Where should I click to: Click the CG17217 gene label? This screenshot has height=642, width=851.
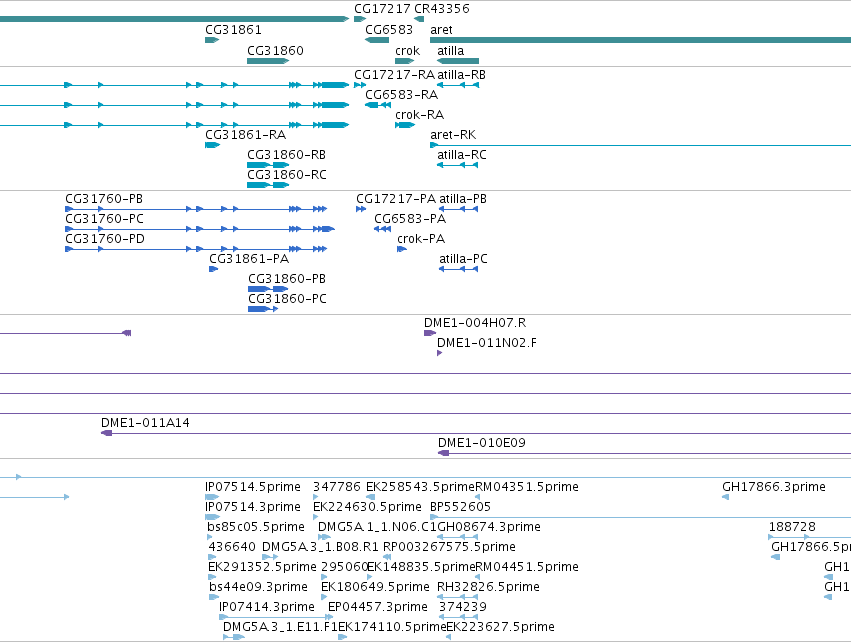383,9
